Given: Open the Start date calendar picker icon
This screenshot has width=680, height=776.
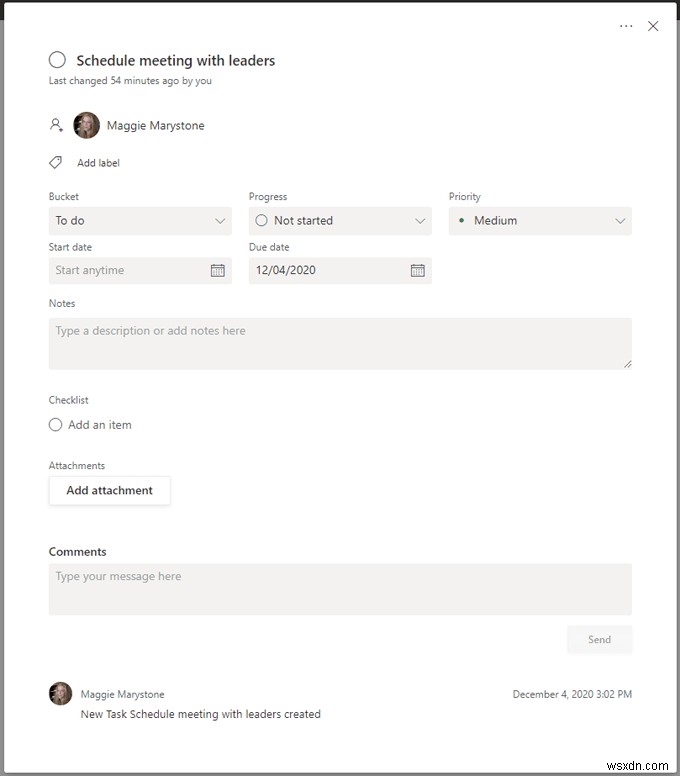Looking at the screenshot, I should (218, 270).
